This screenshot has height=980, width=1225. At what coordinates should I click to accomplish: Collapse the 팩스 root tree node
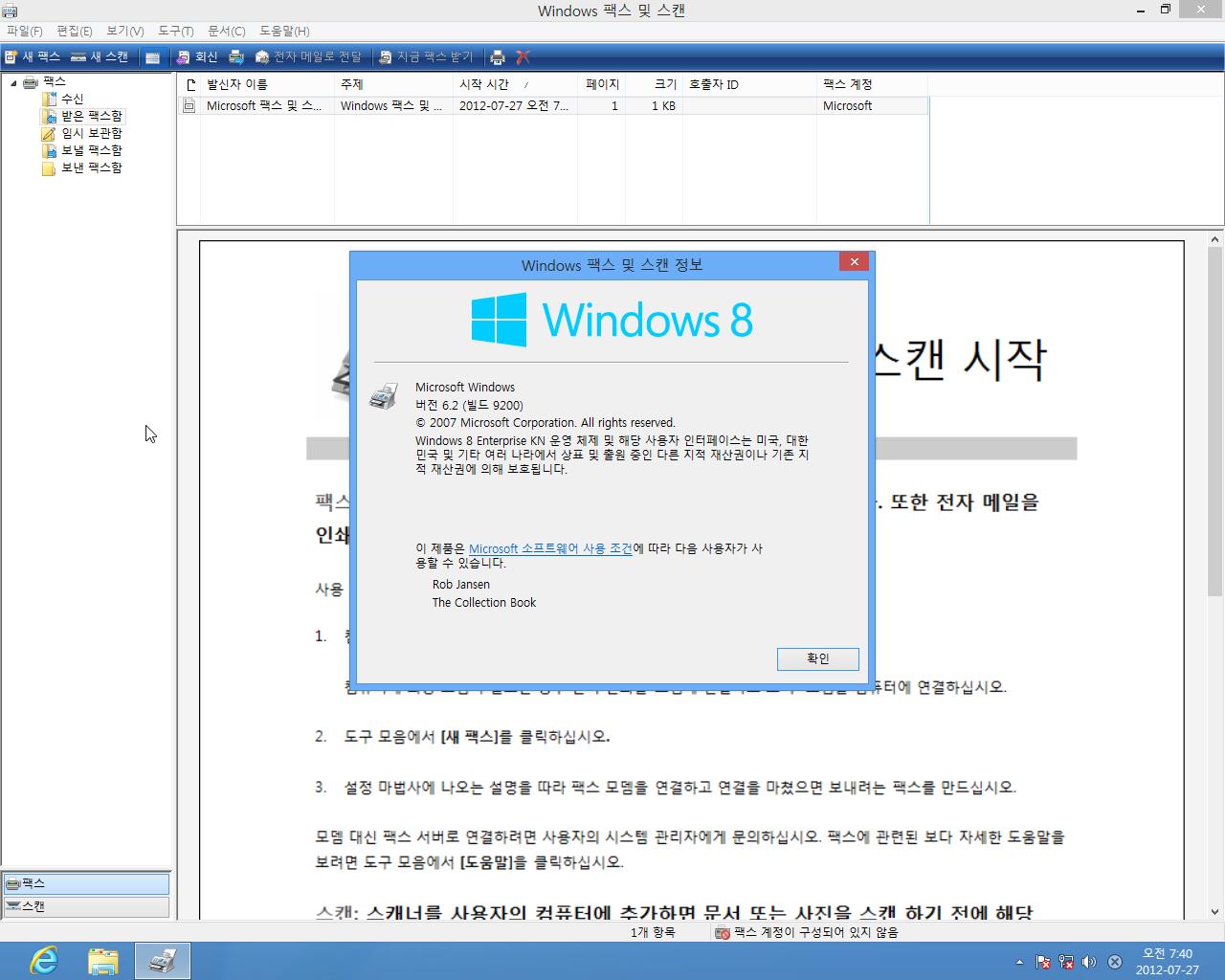(13, 82)
